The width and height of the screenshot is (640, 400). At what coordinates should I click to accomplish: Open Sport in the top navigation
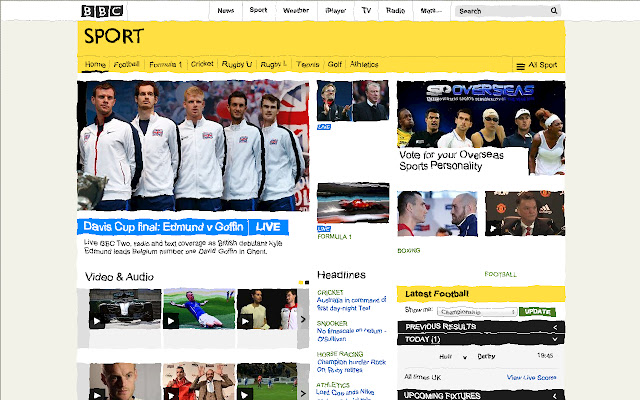258,10
